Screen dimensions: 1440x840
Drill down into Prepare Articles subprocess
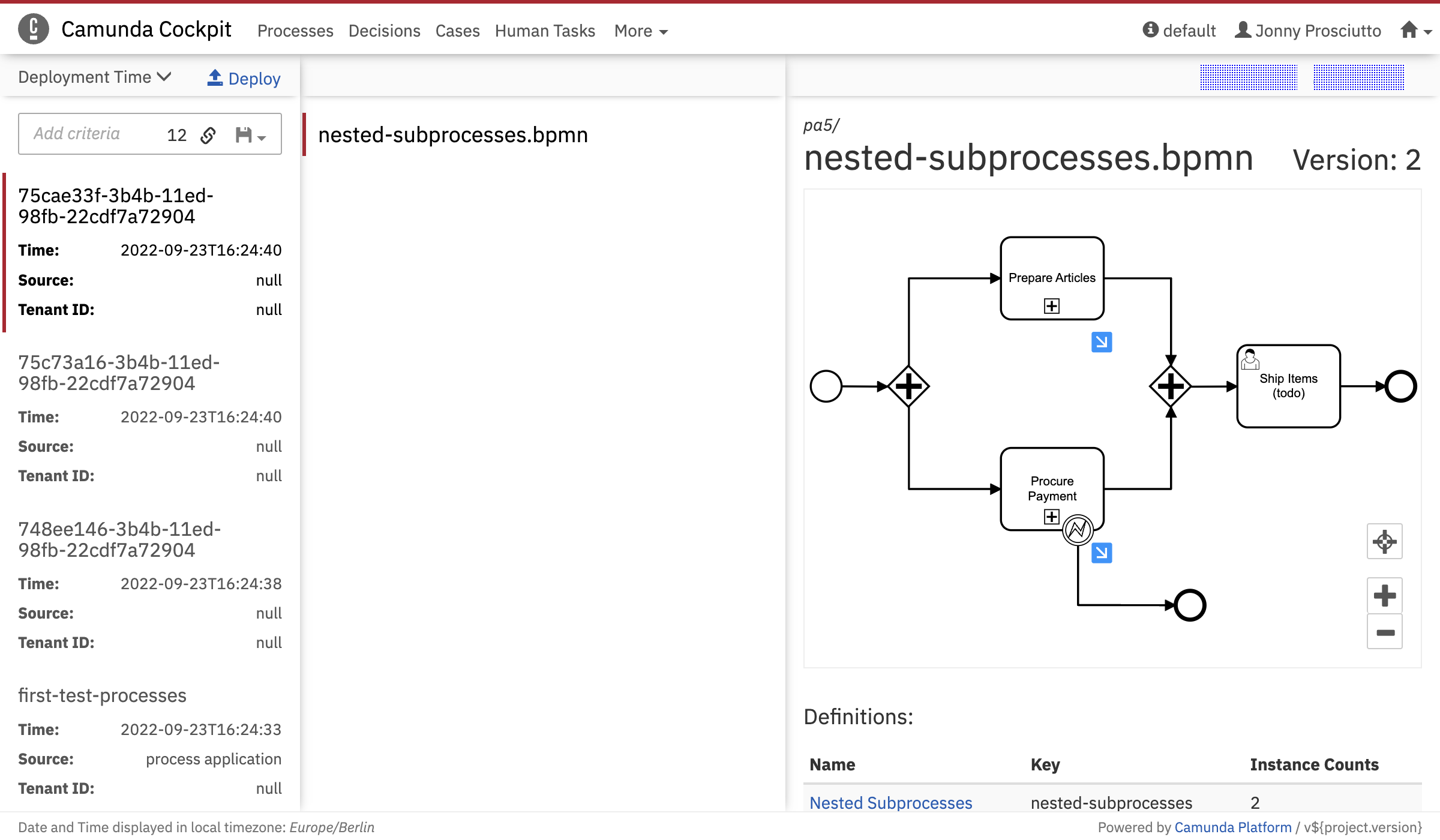(1102, 342)
